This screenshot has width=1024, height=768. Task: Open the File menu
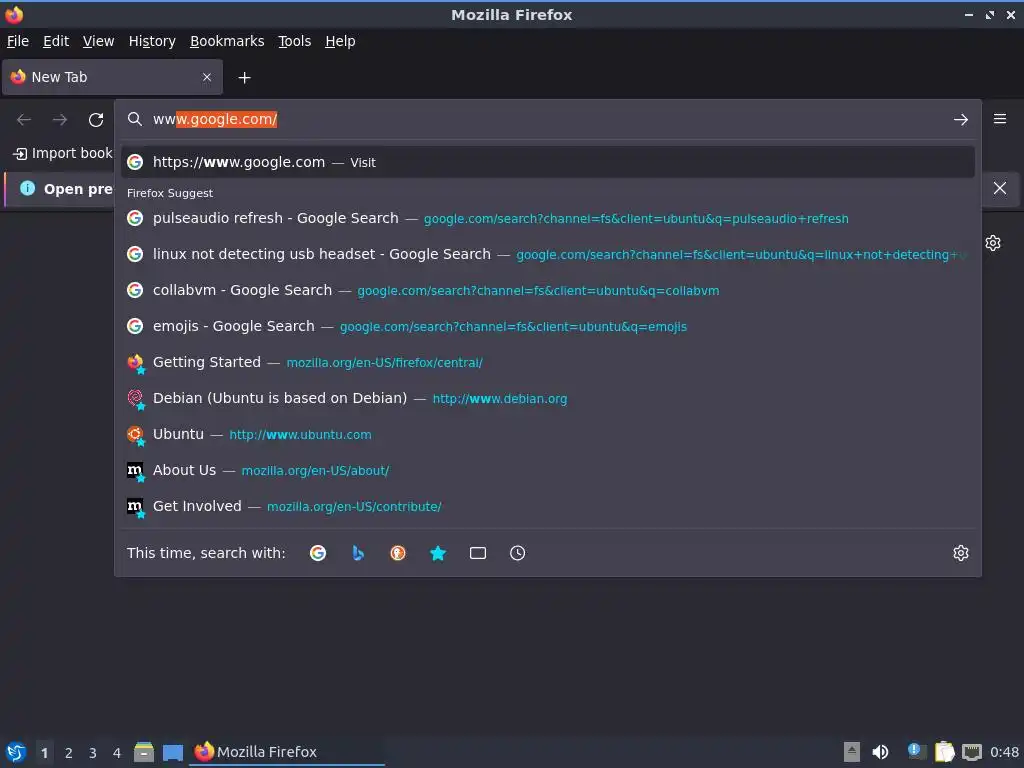click(18, 41)
